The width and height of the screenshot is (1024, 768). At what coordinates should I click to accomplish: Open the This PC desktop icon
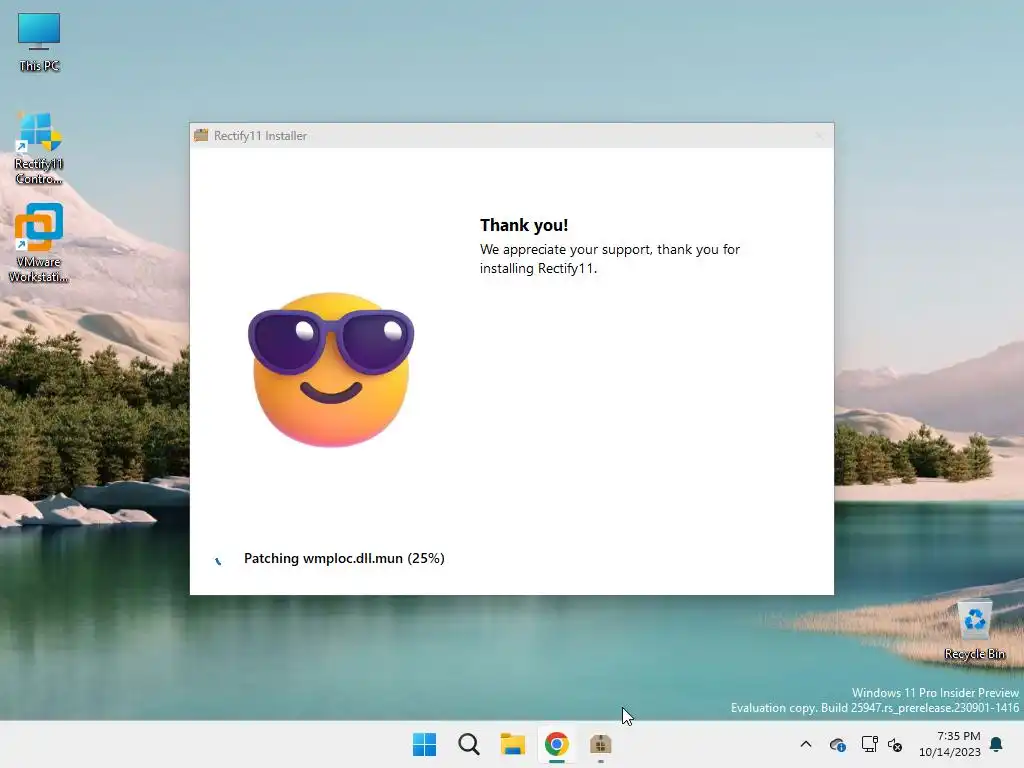click(x=39, y=42)
